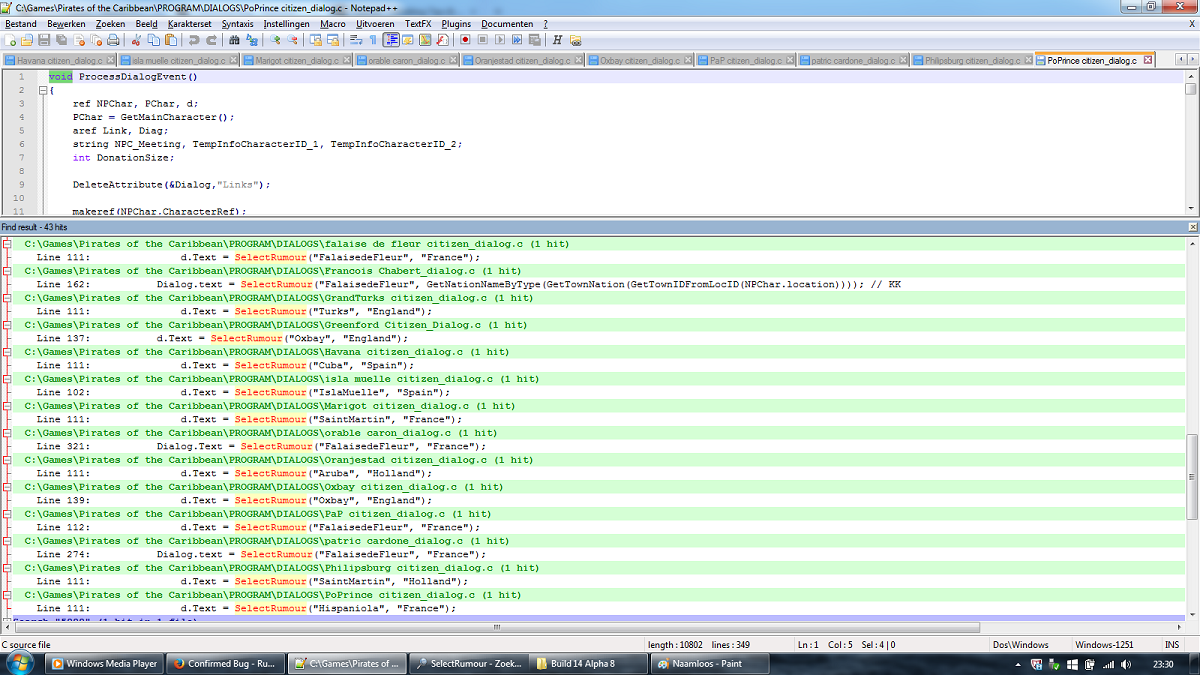Click the H toolbar icon
Viewport: 1200px width, 675px height.
(x=556, y=40)
